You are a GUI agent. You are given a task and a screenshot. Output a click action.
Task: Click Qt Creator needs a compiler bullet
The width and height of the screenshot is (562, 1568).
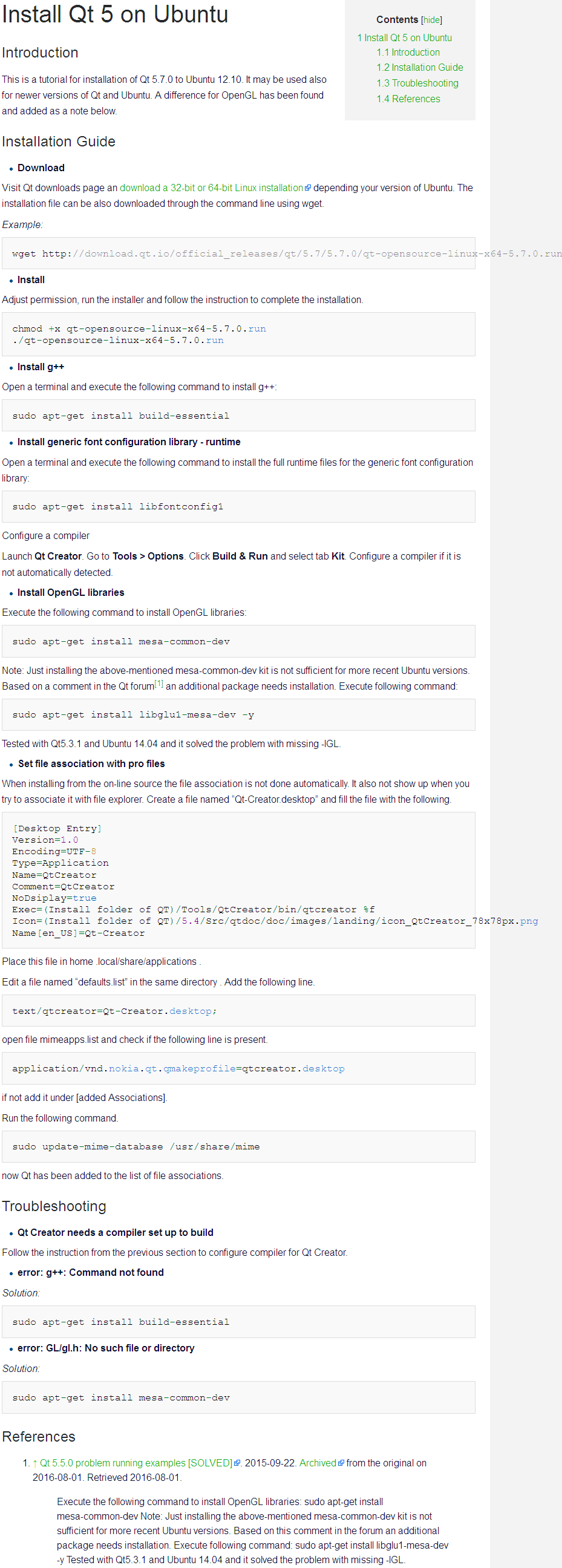(115, 1233)
